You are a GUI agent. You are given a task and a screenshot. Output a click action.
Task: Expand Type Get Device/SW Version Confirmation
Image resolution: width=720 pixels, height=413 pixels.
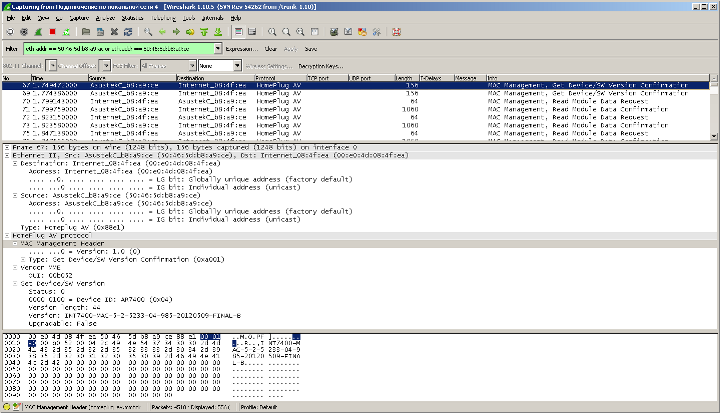23,260
